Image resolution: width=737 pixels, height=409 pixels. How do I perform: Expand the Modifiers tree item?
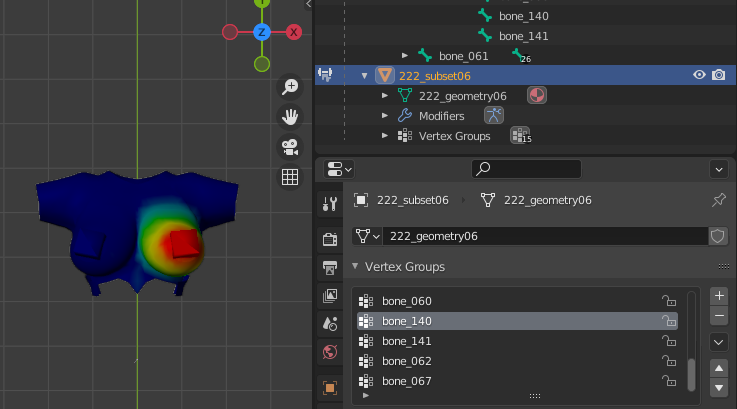click(x=385, y=115)
